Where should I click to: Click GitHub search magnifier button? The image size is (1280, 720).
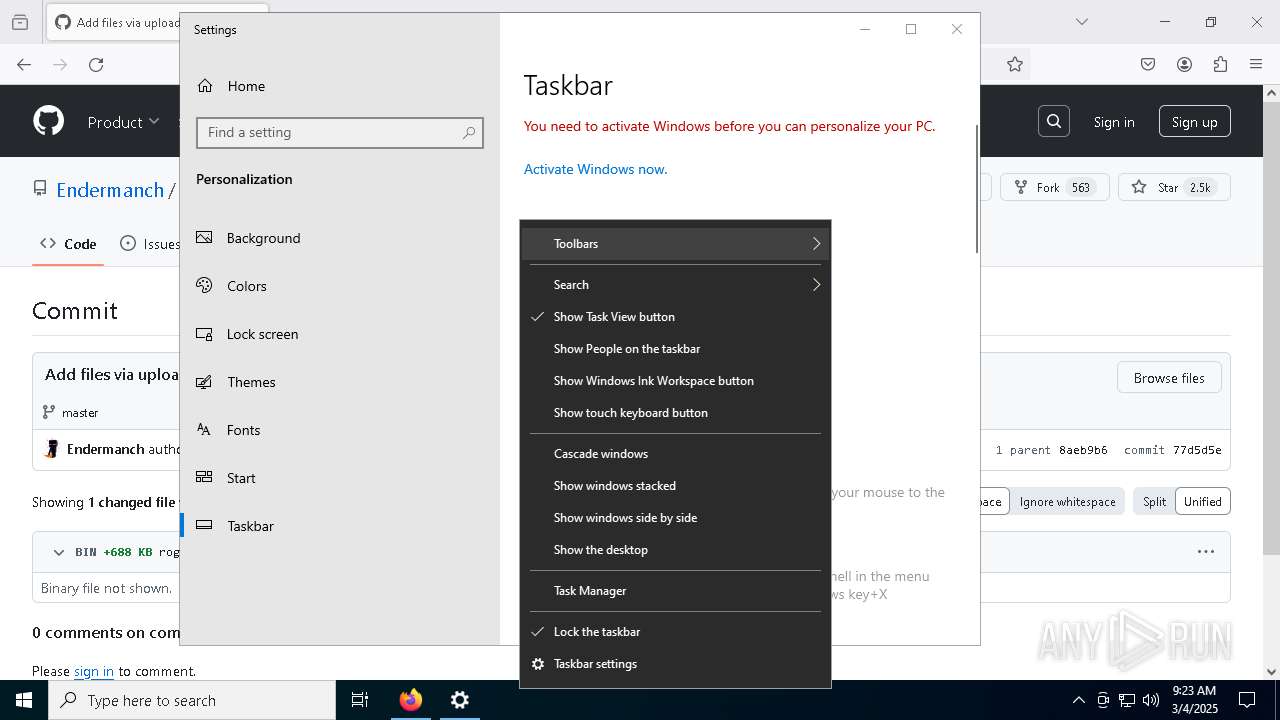click(x=1054, y=121)
